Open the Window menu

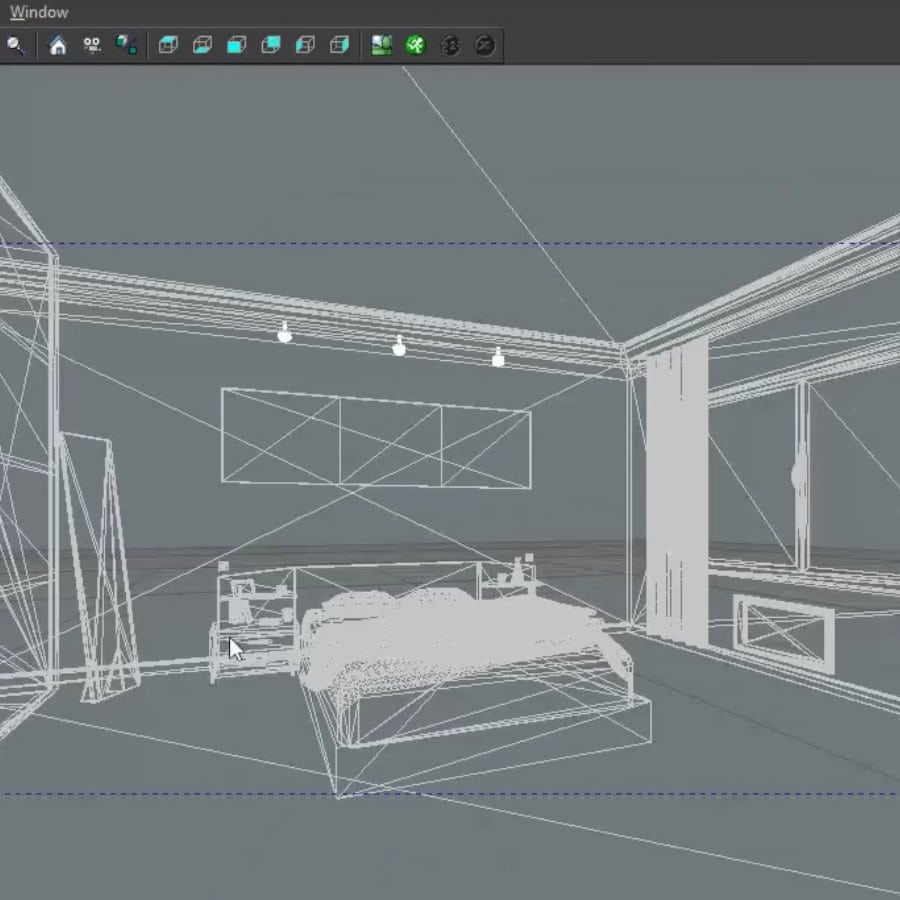(x=39, y=13)
